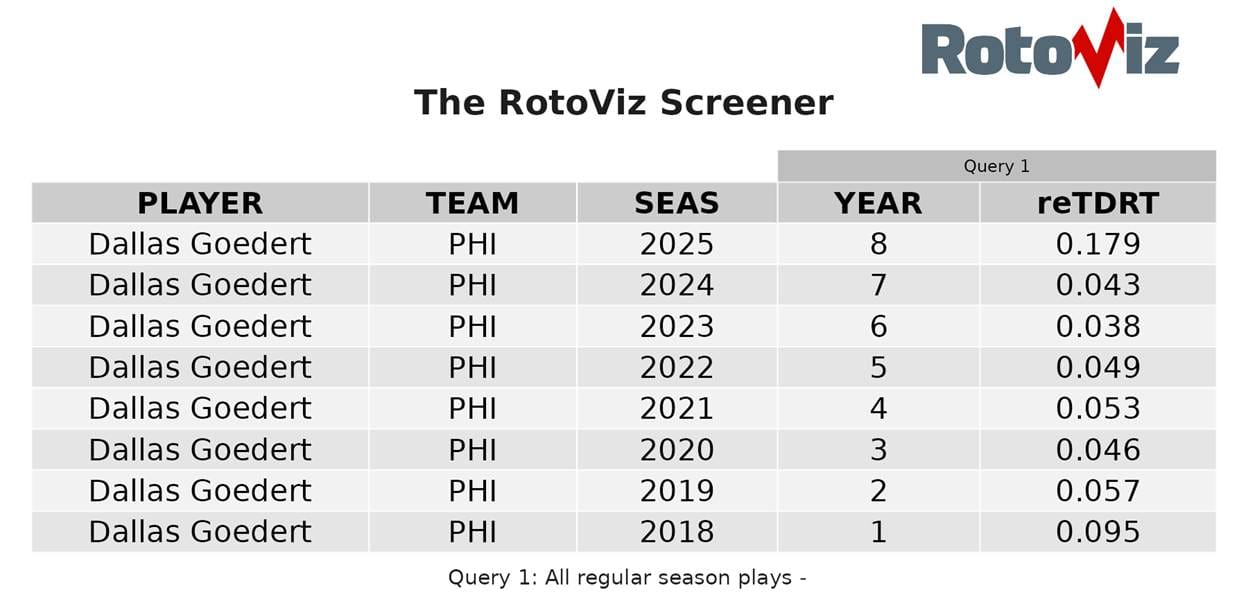Click the TEAM column header
The image size is (1248, 606).
tap(472, 203)
